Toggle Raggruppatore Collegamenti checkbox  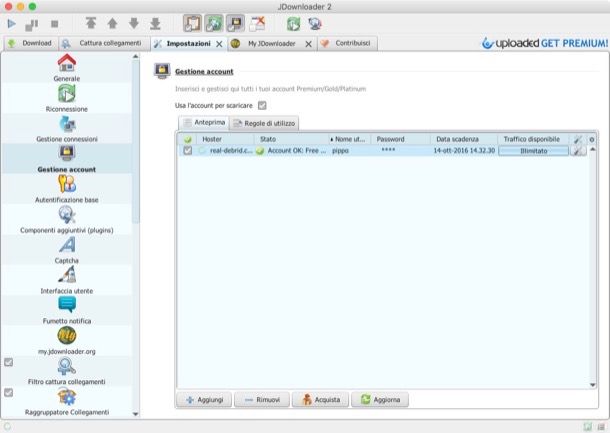point(9,393)
